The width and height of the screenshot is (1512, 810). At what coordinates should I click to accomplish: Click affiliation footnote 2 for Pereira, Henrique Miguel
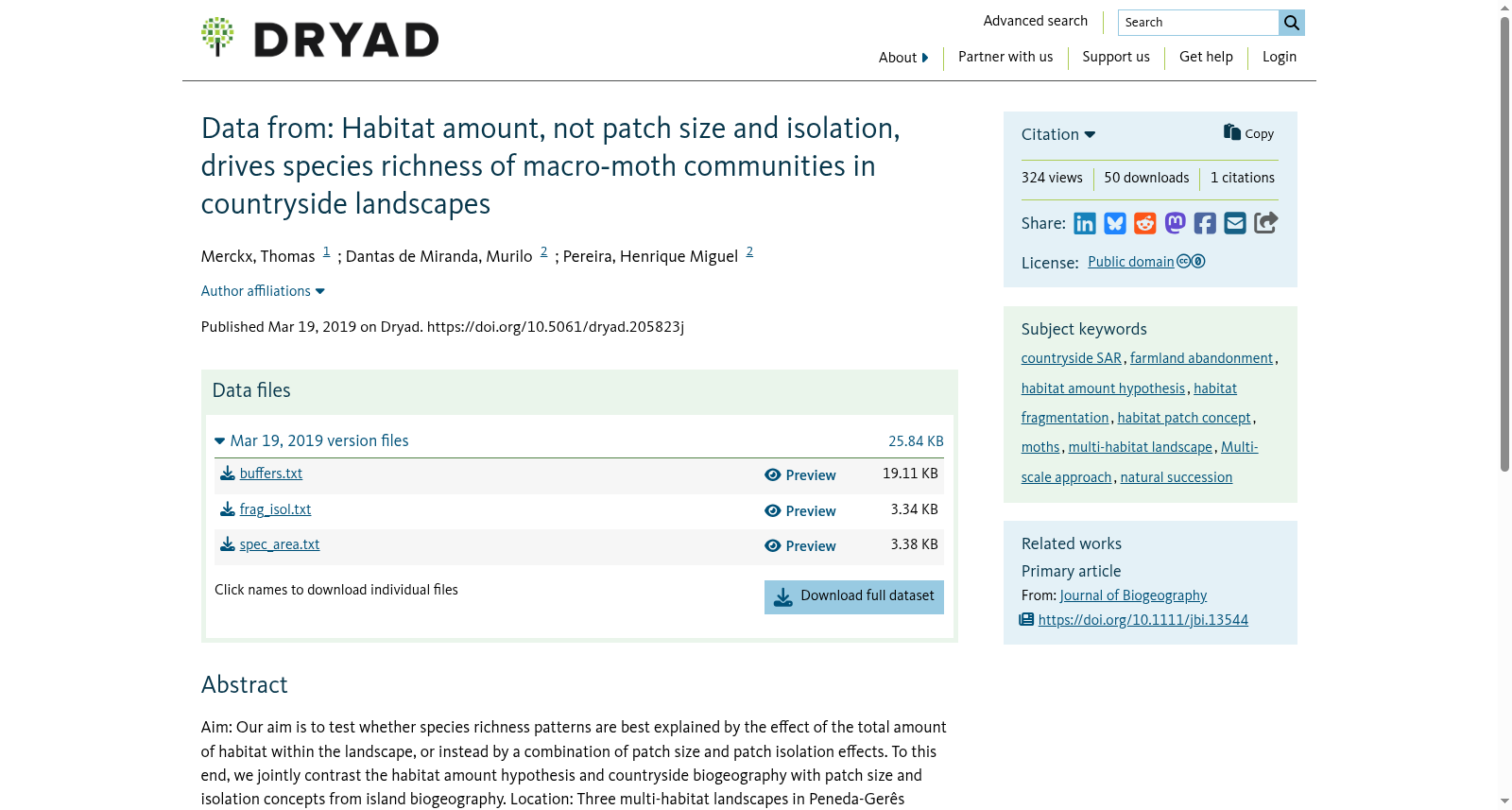click(750, 251)
